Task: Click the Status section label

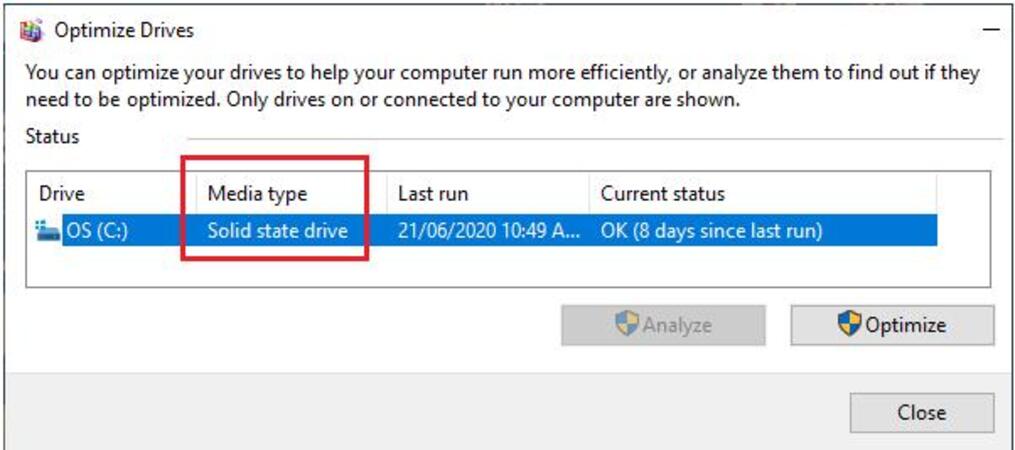Action: pos(52,137)
